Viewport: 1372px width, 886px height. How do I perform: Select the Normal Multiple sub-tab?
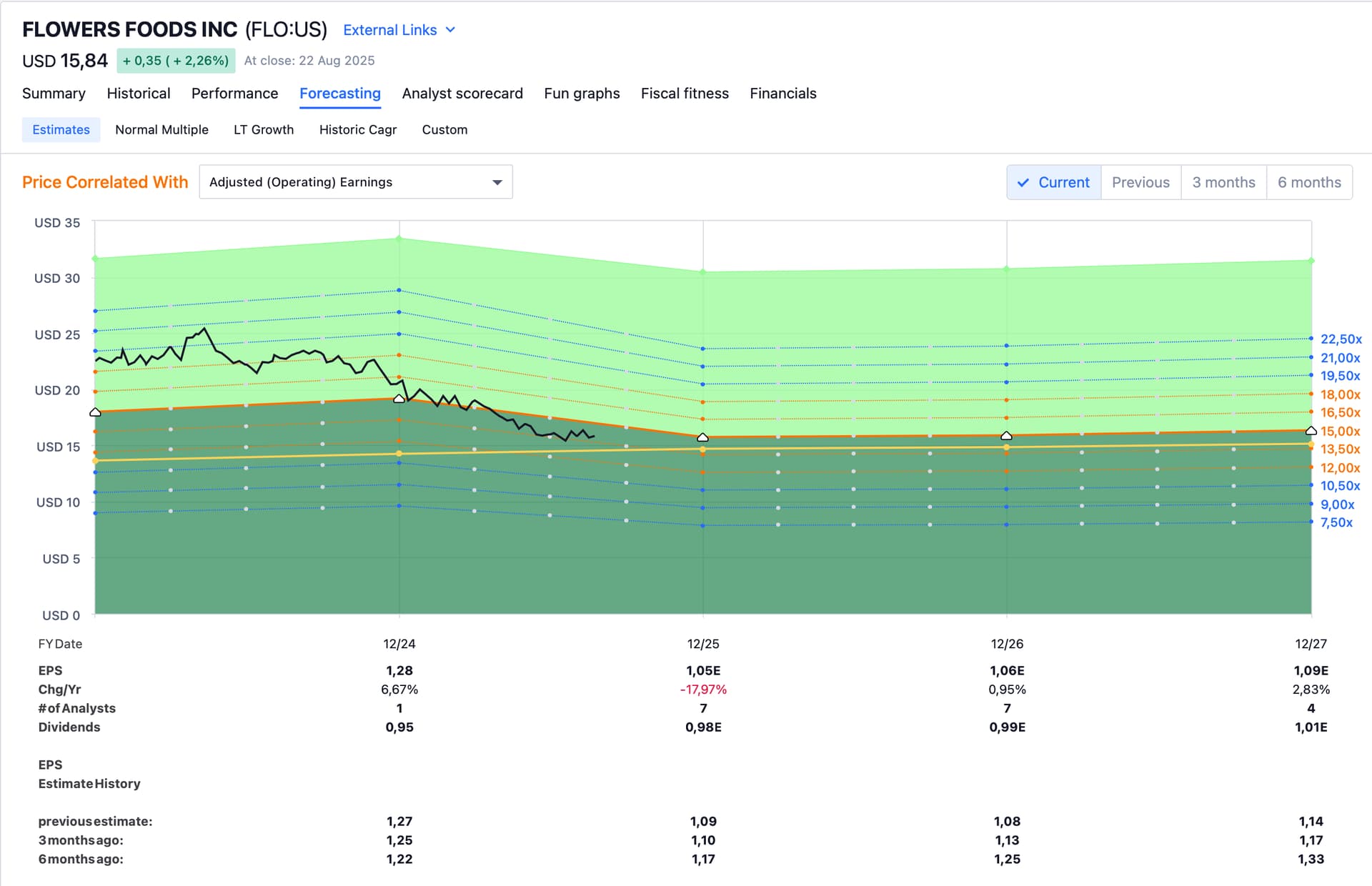point(161,130)
